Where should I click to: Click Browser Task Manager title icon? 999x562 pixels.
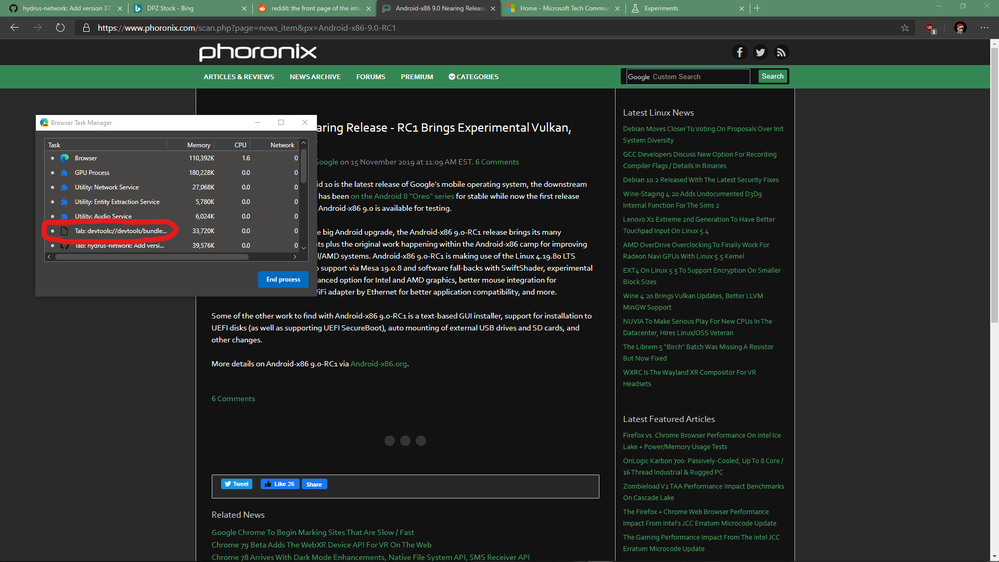tap(44, 122)
